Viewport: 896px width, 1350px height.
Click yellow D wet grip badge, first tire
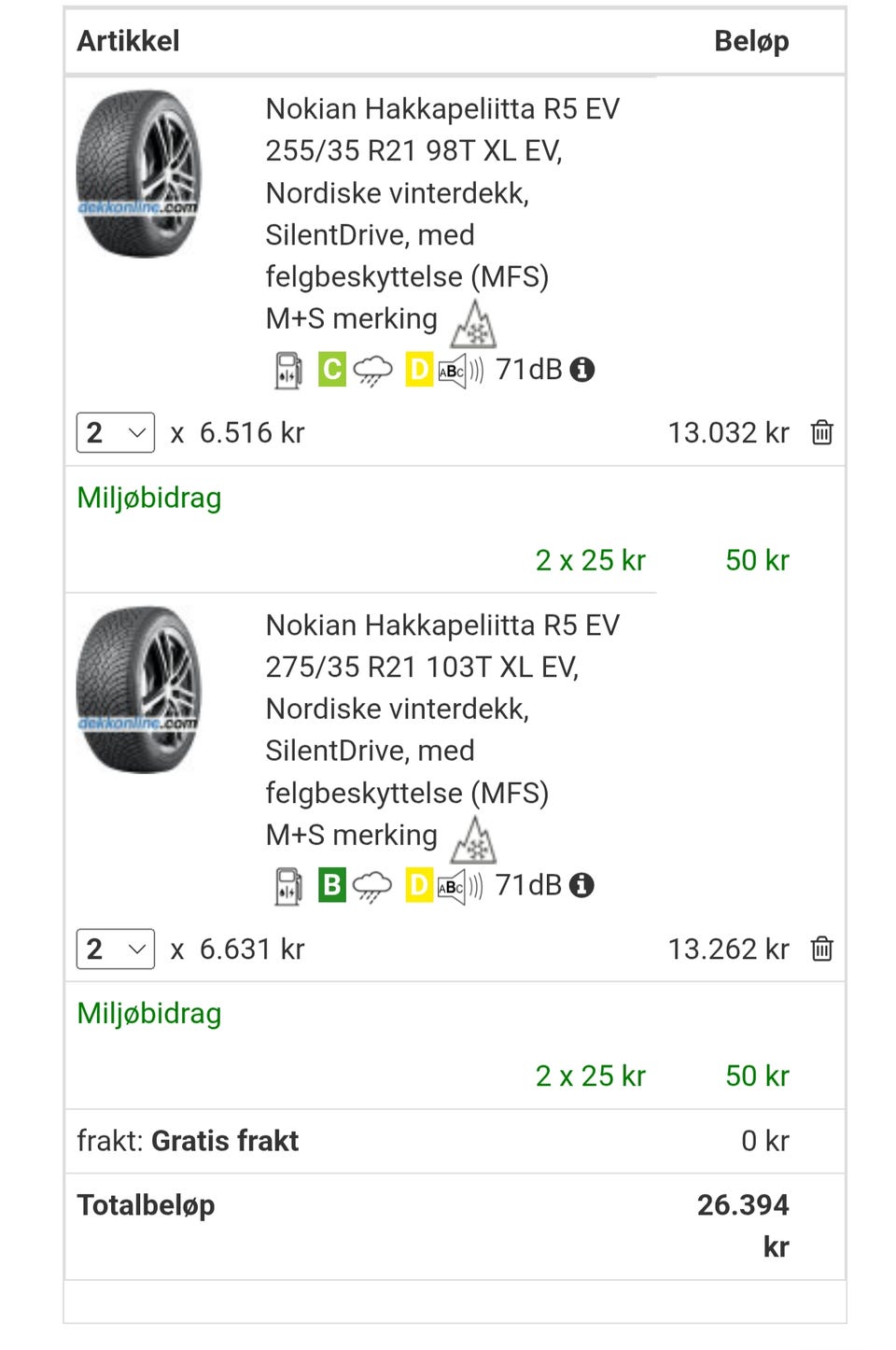[x=419, y=370]
